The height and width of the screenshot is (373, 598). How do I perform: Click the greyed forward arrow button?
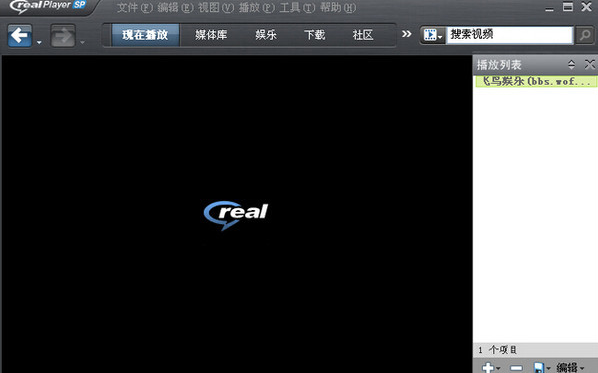click(63, 36)
